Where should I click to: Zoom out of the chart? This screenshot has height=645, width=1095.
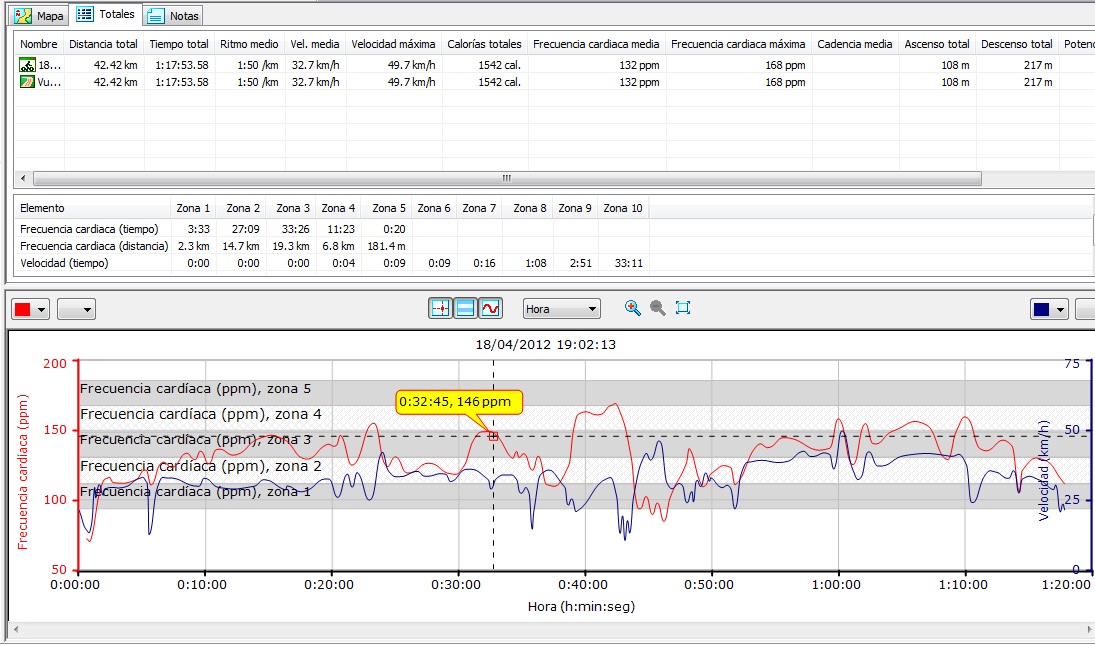pos(658,308)
